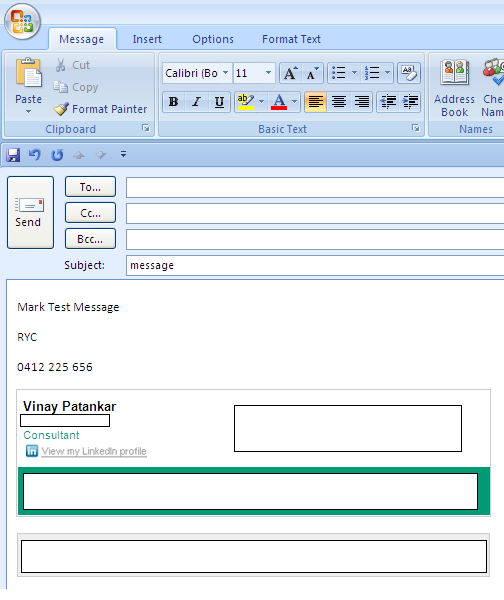504x600 pixels.
Task: Open the font name dropdown
Action: [226, 73]
